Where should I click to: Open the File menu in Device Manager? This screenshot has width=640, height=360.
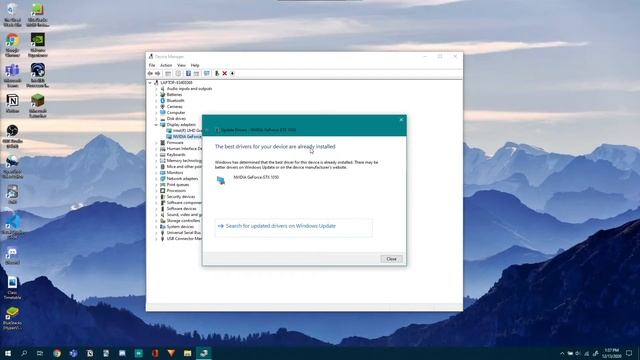tap(152, 65)
